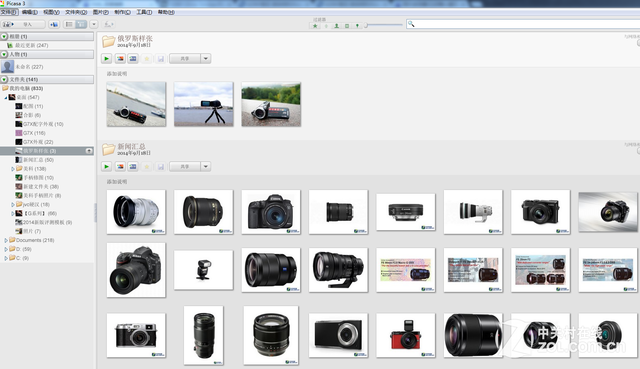Expand the jvc硬汉 (18) folder

(x=13, y=205)
